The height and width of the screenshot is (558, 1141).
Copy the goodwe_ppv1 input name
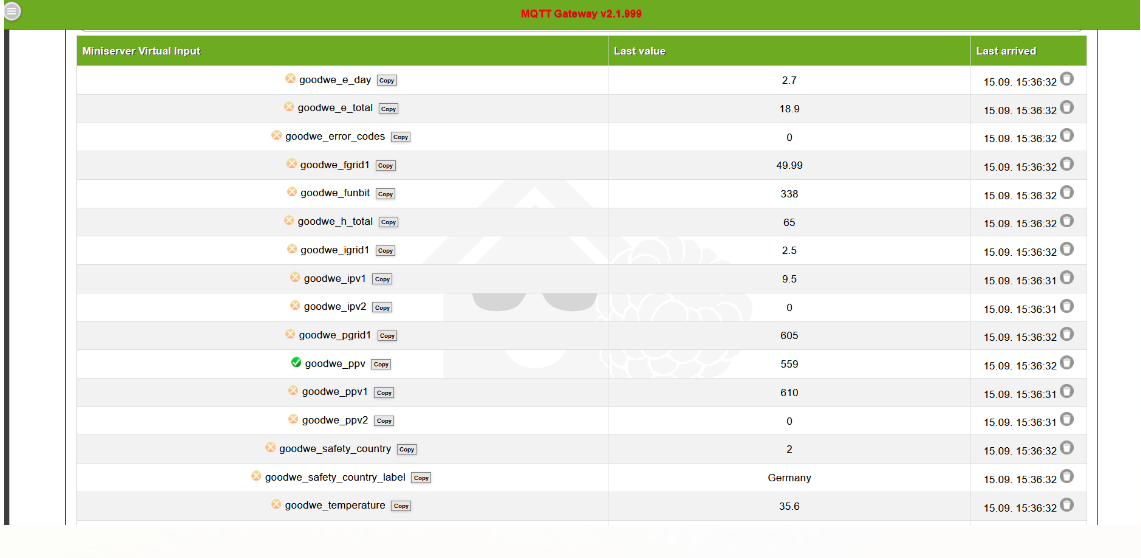coord(384,393)
